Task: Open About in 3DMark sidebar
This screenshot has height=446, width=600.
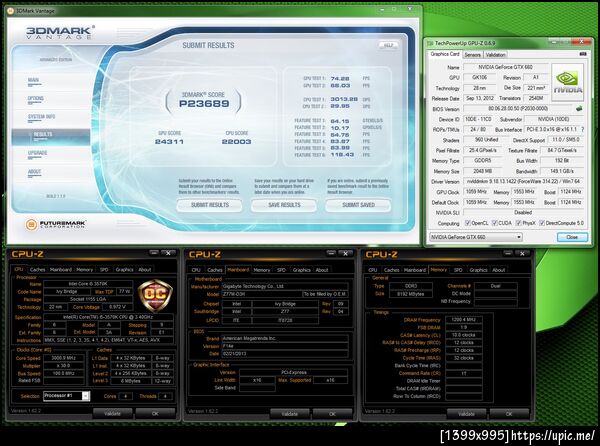Action: click(x=34, y=172)
